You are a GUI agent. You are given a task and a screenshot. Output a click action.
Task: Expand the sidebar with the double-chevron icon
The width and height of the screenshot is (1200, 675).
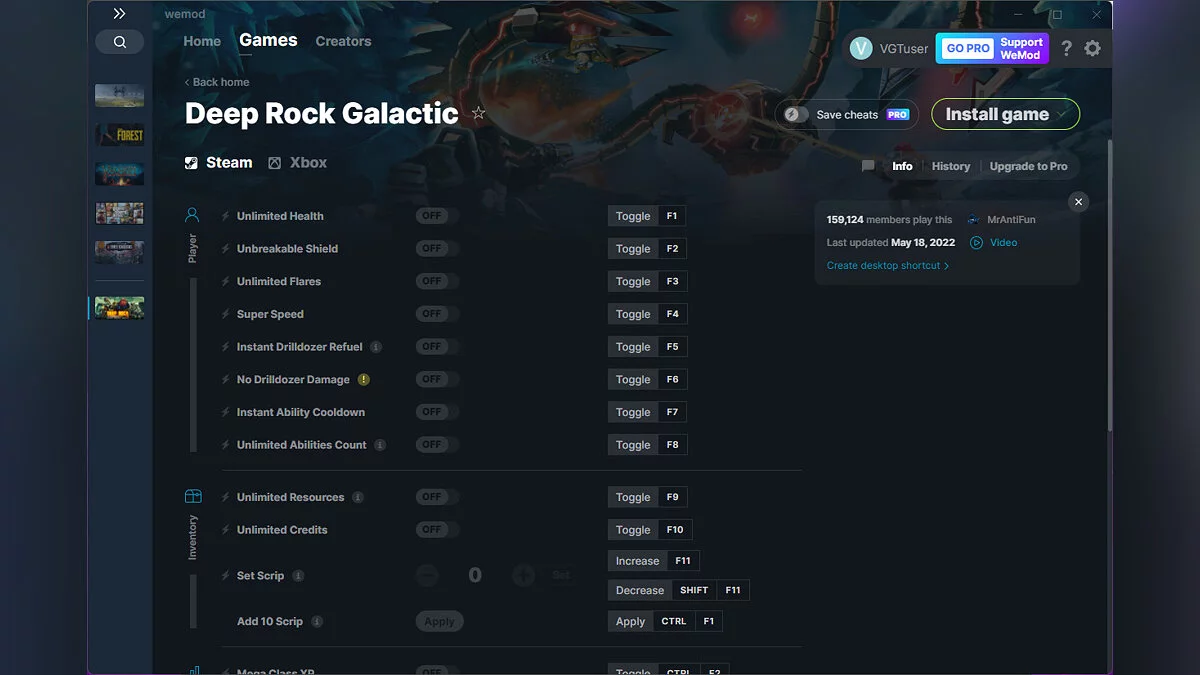(x=119, y=14)
